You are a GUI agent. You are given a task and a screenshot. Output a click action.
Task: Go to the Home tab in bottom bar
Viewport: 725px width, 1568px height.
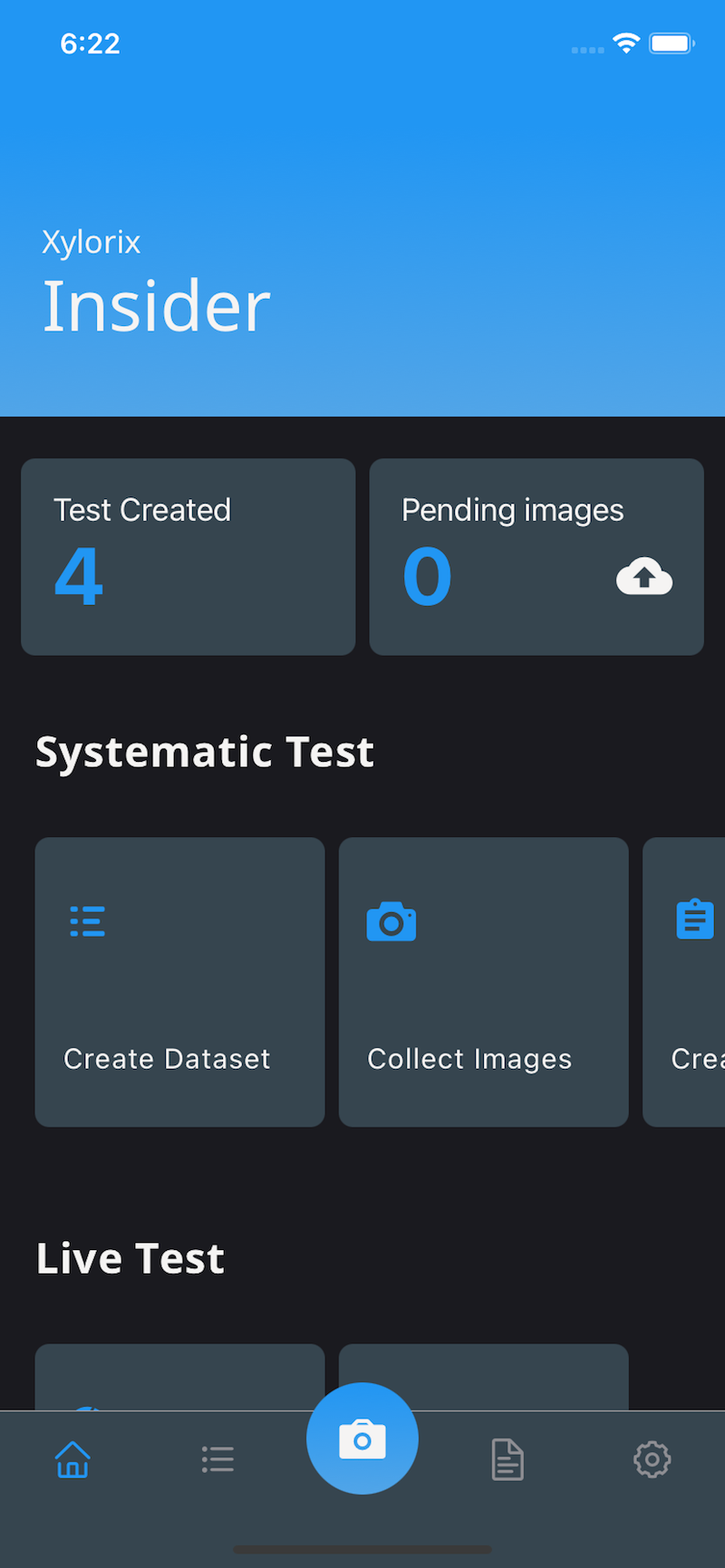coord(72,1459)
